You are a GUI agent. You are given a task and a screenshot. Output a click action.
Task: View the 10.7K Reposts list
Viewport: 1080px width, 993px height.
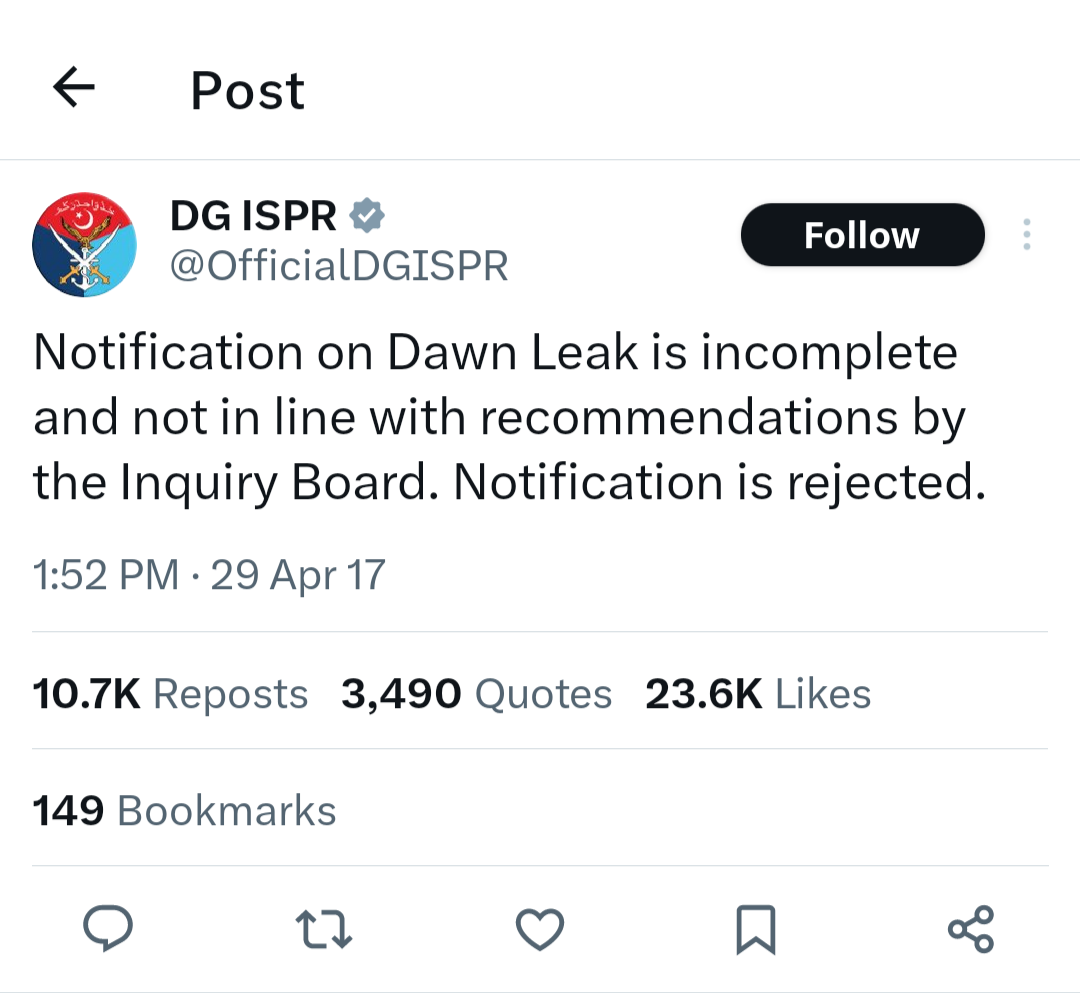pos(170,693)
